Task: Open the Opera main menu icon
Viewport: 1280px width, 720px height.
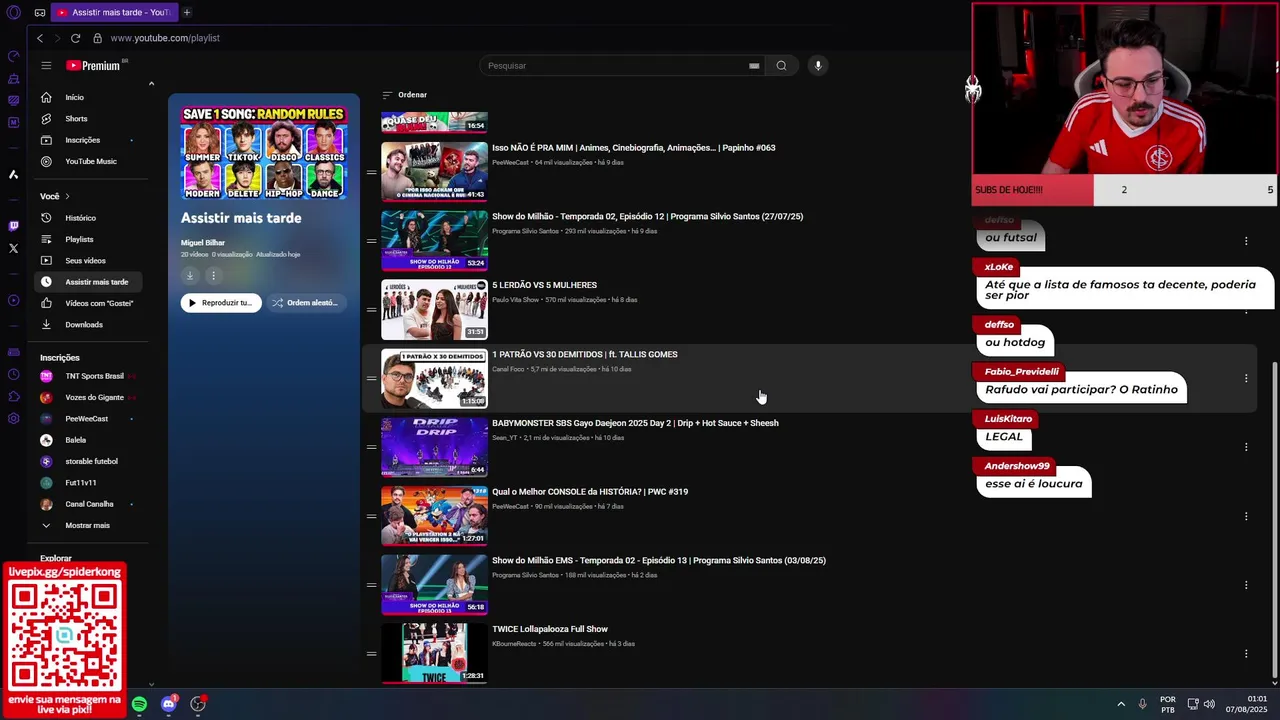Action: 13,13
